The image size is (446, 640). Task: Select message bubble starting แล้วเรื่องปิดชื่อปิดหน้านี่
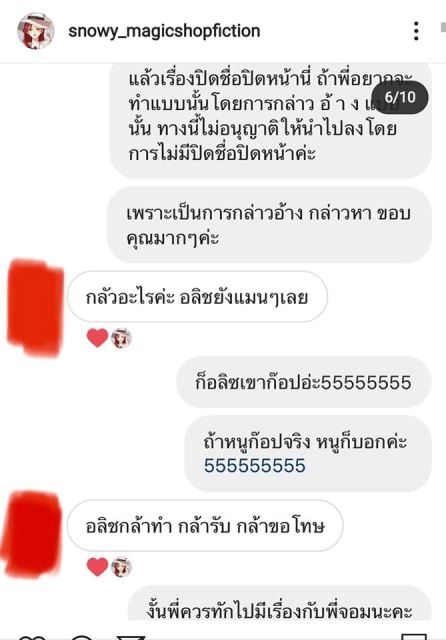(x=271, y=120)
